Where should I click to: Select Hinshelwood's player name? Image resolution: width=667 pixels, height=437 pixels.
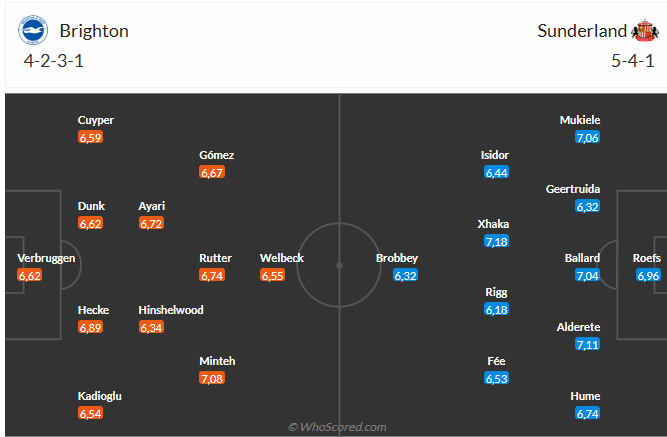pyautogui.click(x=171, y=310)
